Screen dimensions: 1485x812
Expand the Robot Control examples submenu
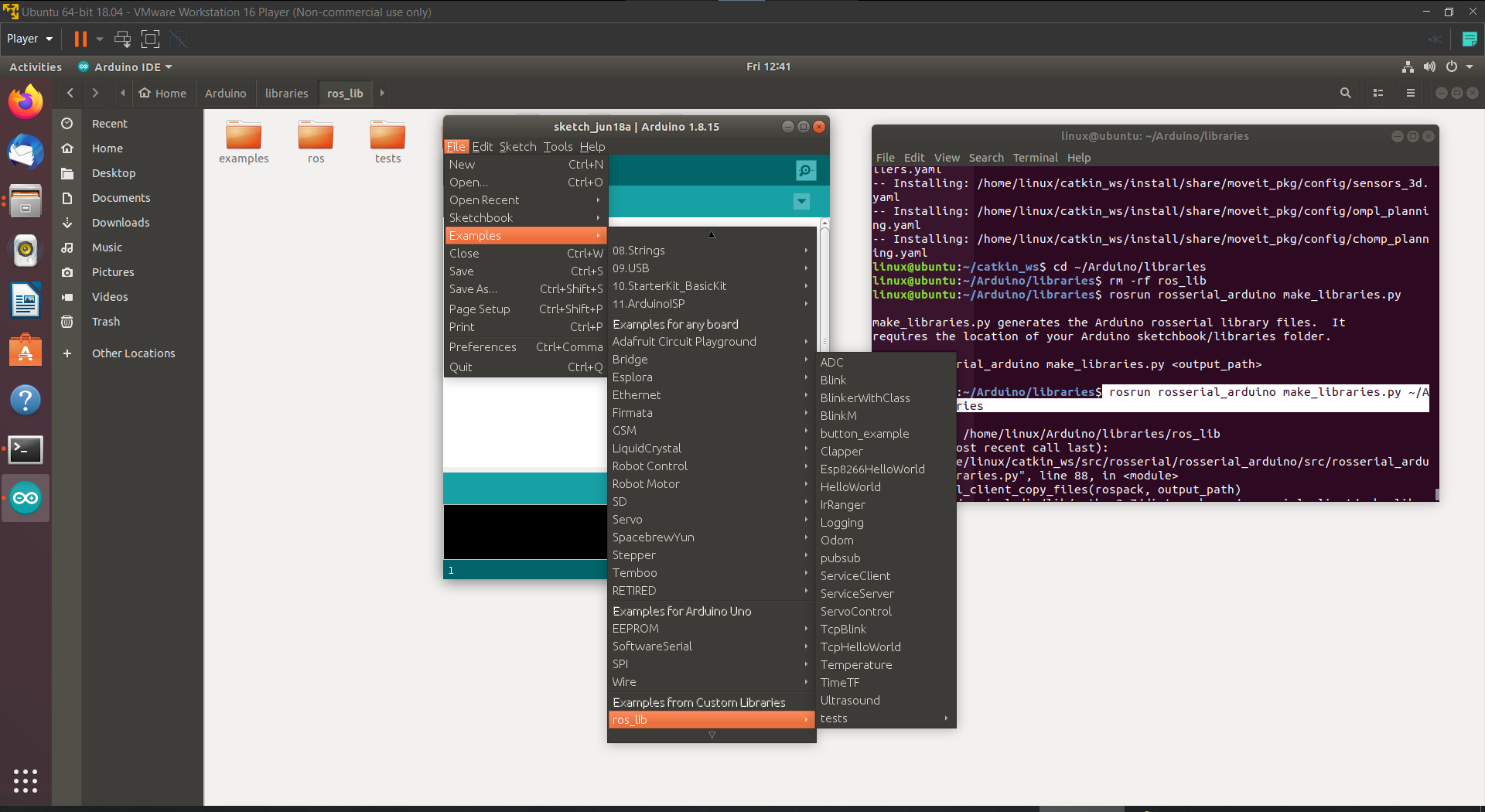650,466
